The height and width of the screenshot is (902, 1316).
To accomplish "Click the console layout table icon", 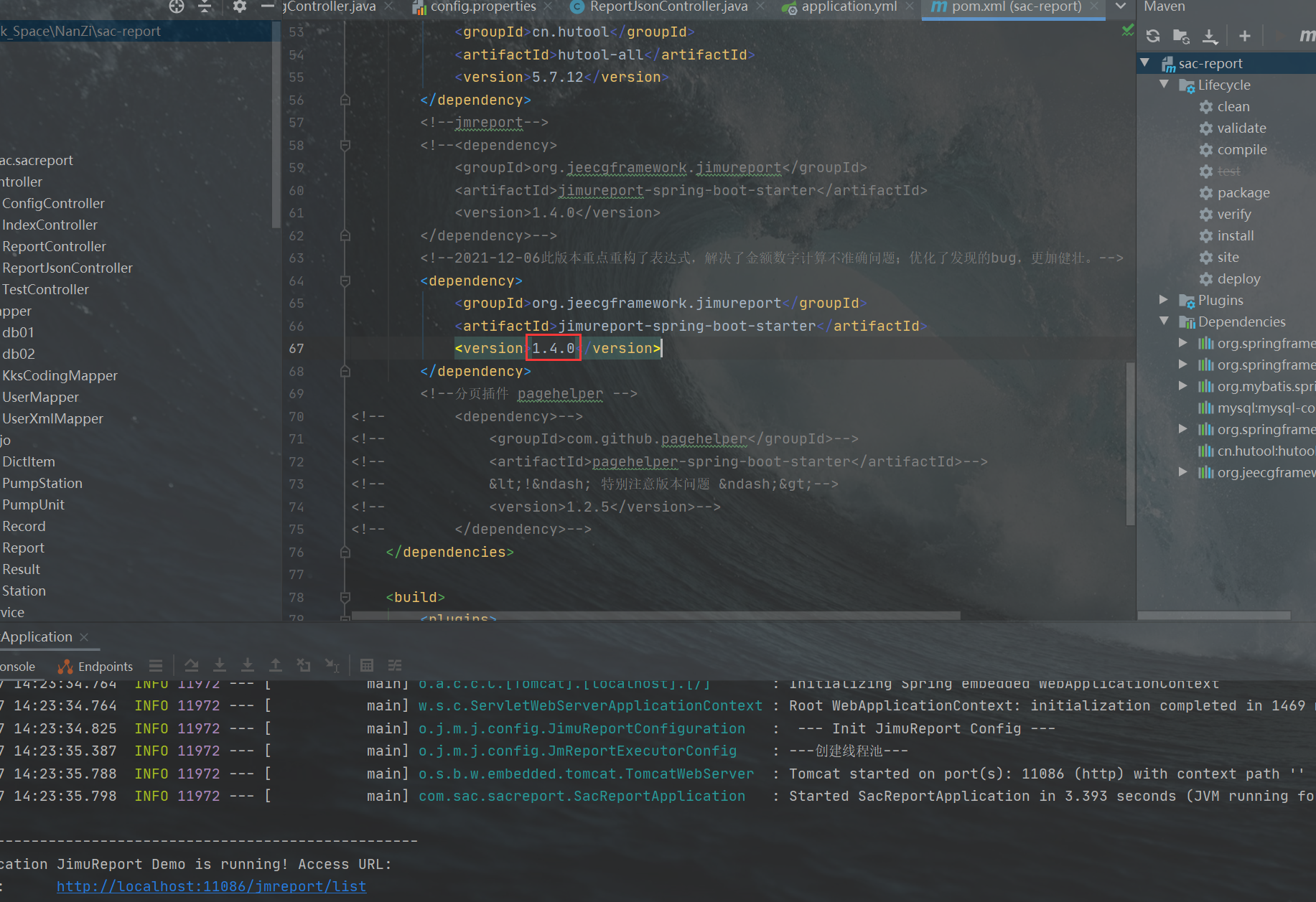I will coord(366,665).
